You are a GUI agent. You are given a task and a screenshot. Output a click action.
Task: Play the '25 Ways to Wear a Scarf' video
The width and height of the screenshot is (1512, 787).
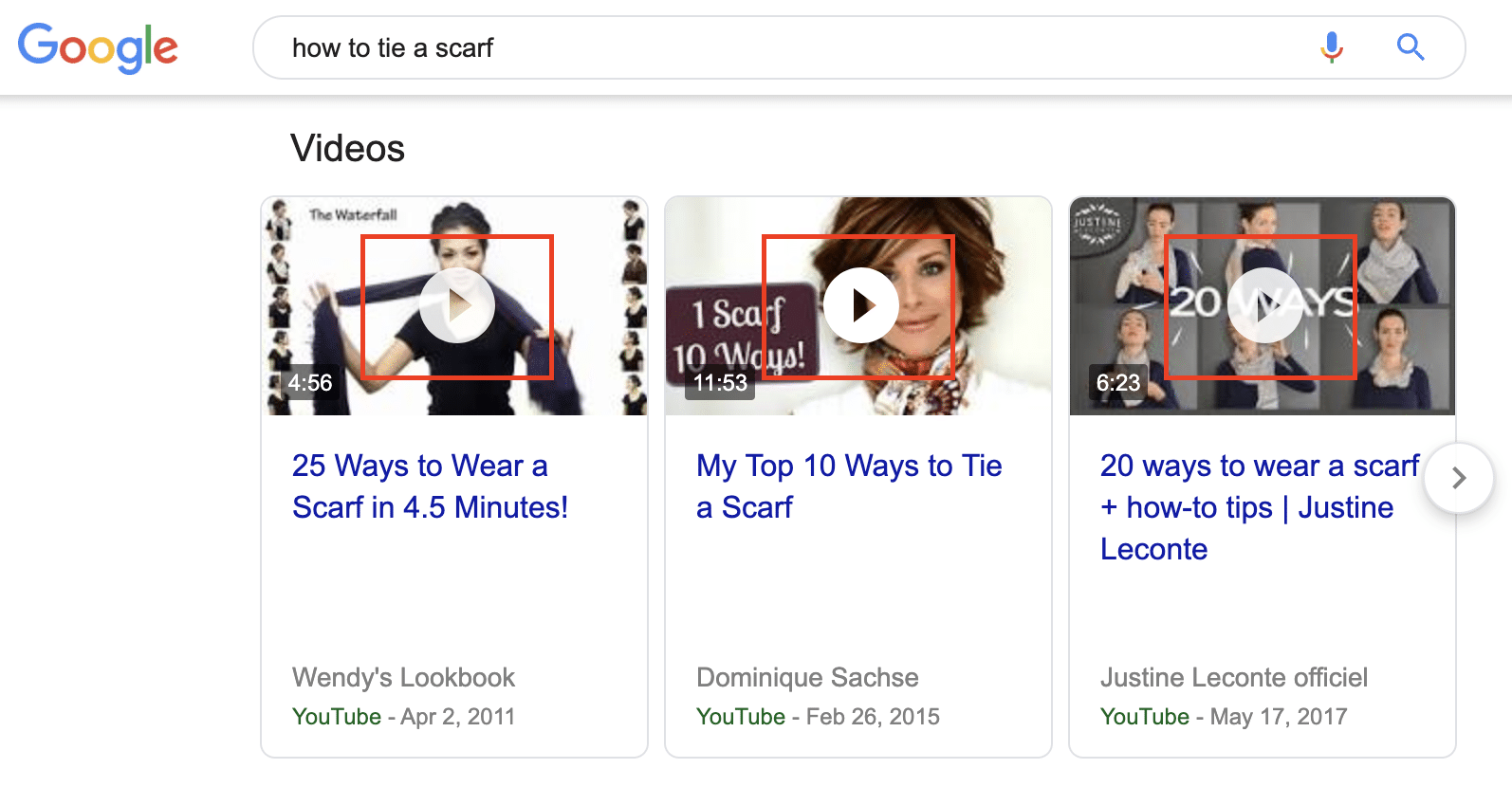pos(457,305)
